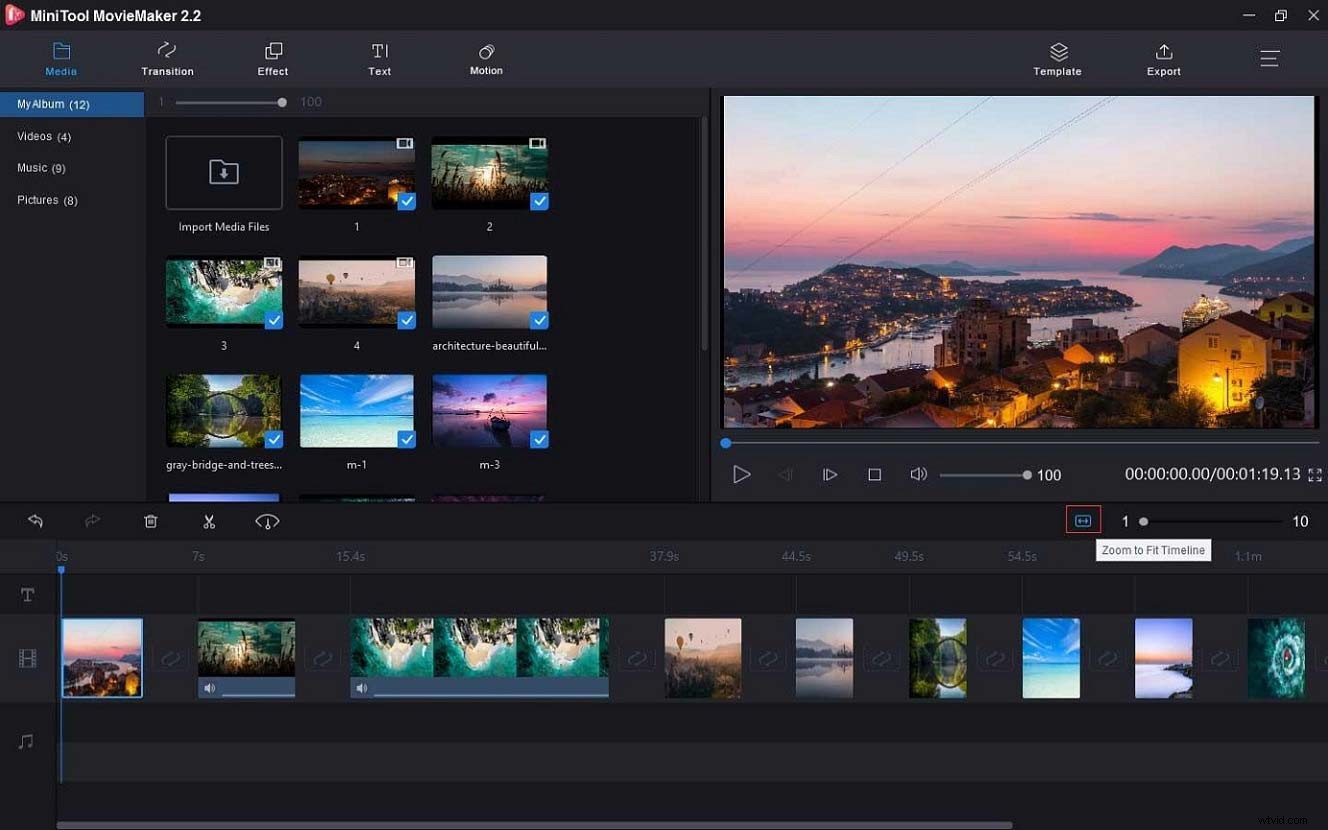This screenshot has width=1328, height=830.
Task: Open the Effect panel
Action: [x=272, y=58]
